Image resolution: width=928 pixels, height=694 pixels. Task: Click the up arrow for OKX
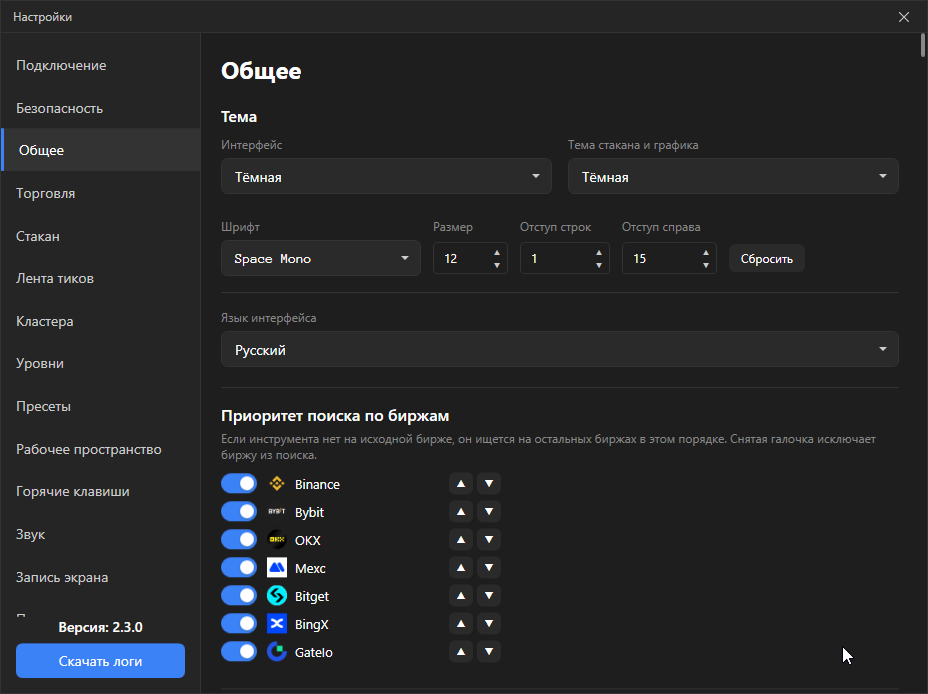460,540
